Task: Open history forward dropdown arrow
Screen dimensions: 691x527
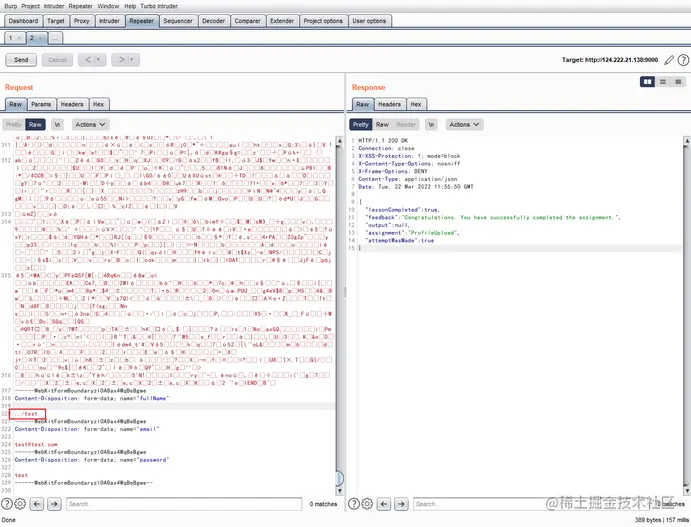Action: pyautogui.click(x=132, y=60)
